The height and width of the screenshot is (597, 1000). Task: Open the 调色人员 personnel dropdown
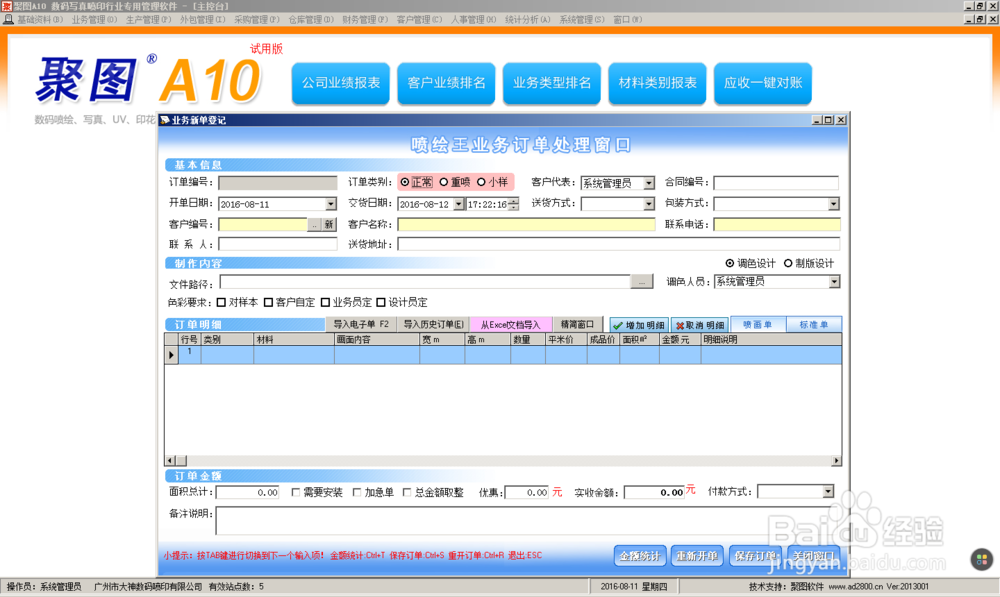pyautogui.click(x=835, y=281)
